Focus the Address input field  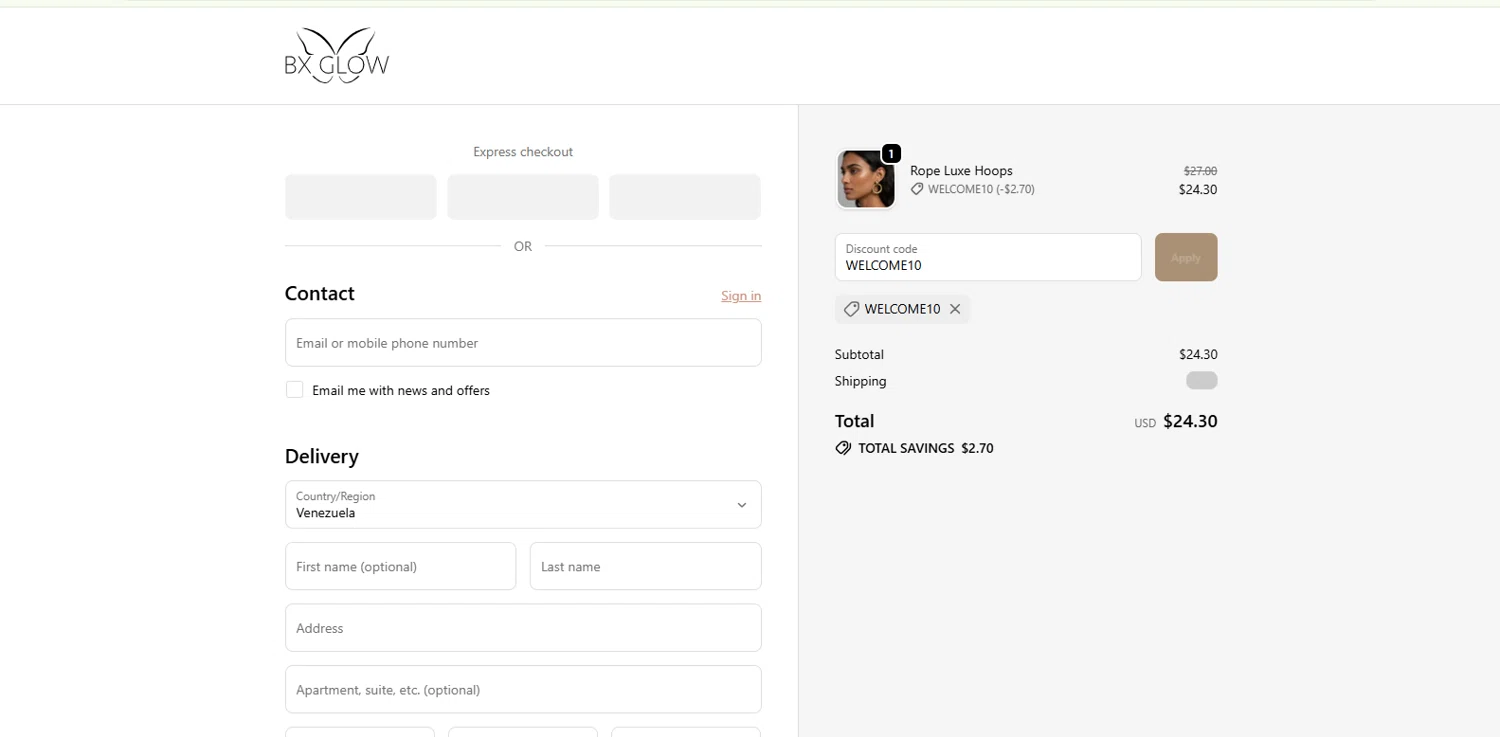(522, 628)
